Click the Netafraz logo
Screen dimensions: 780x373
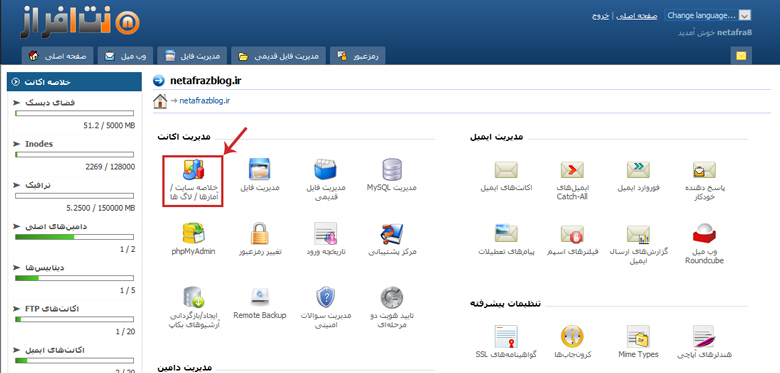pyautogui.click(x=80, y=22)
